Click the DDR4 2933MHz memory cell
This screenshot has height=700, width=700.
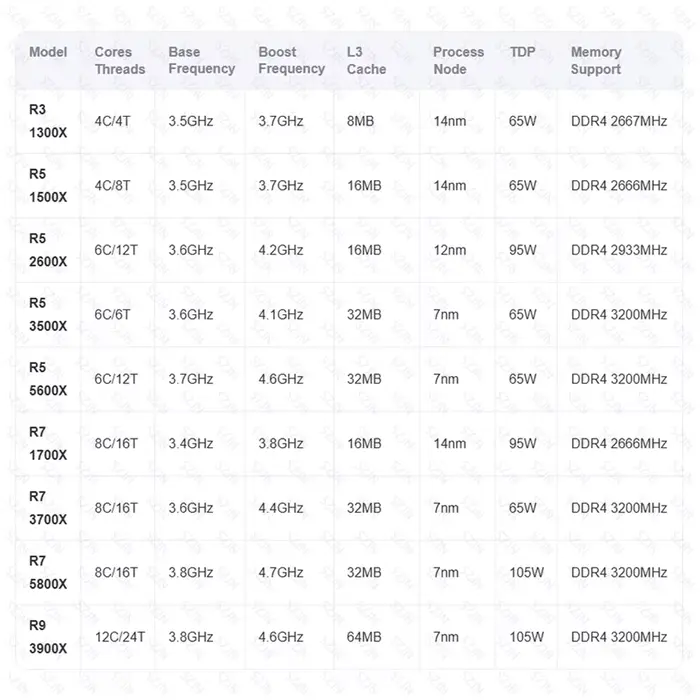pyautogui.click(x=619, y=250)
